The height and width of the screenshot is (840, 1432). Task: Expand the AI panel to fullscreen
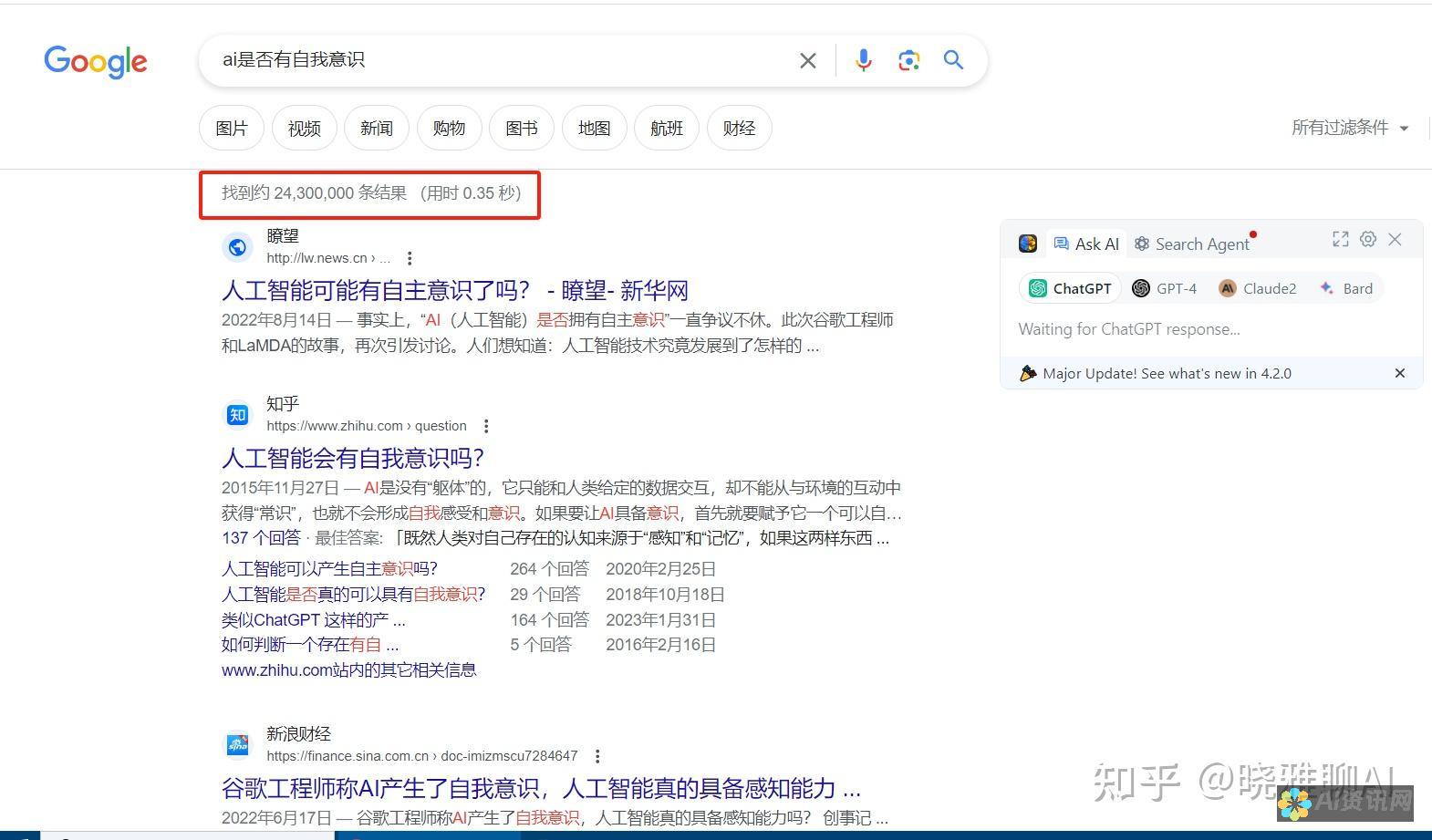[x=1340, y=239]
